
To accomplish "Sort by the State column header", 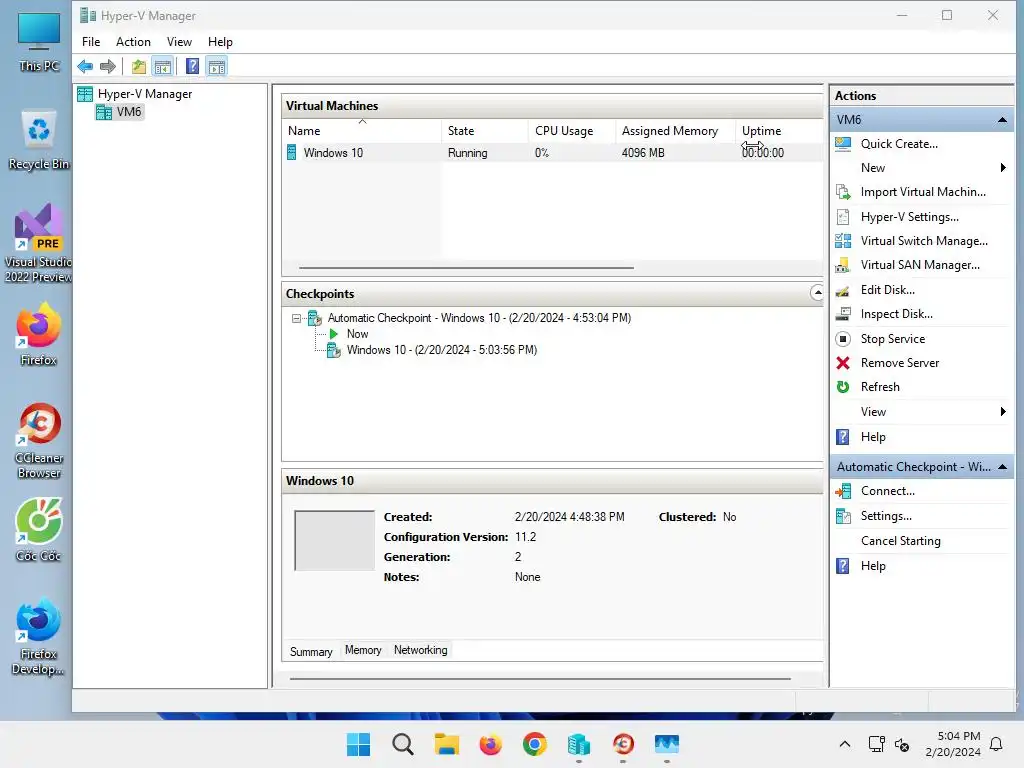I will click(x=485, y=131).
